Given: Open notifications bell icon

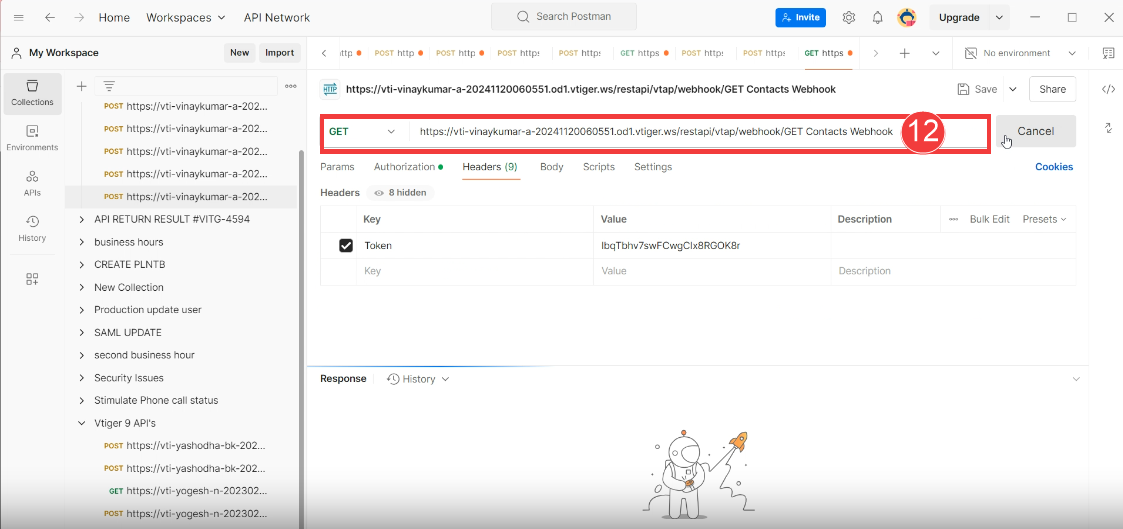Looking at the screenshot, I should (x=877, y=17).
